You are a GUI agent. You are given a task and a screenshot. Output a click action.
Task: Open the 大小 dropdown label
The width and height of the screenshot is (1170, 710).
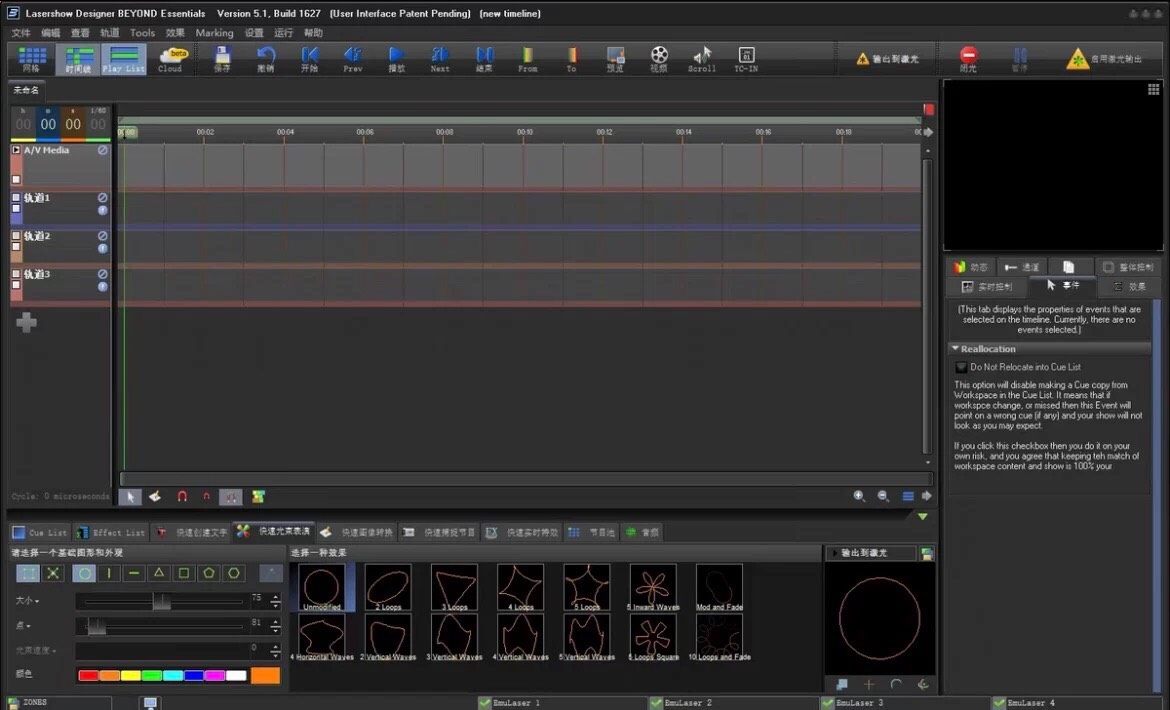click(27, 600)
